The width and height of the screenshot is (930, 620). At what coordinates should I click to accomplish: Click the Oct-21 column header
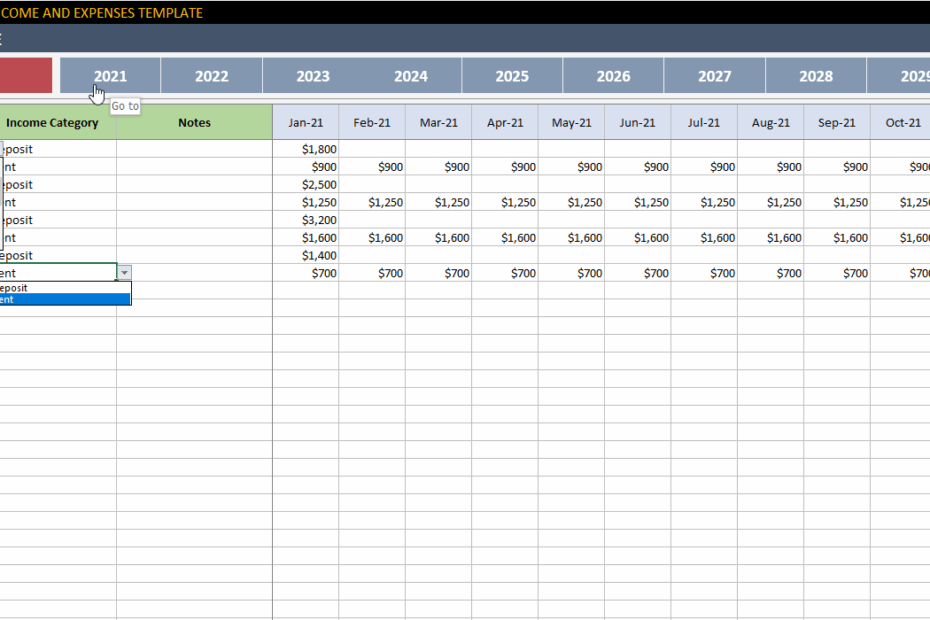coord(902,122)
